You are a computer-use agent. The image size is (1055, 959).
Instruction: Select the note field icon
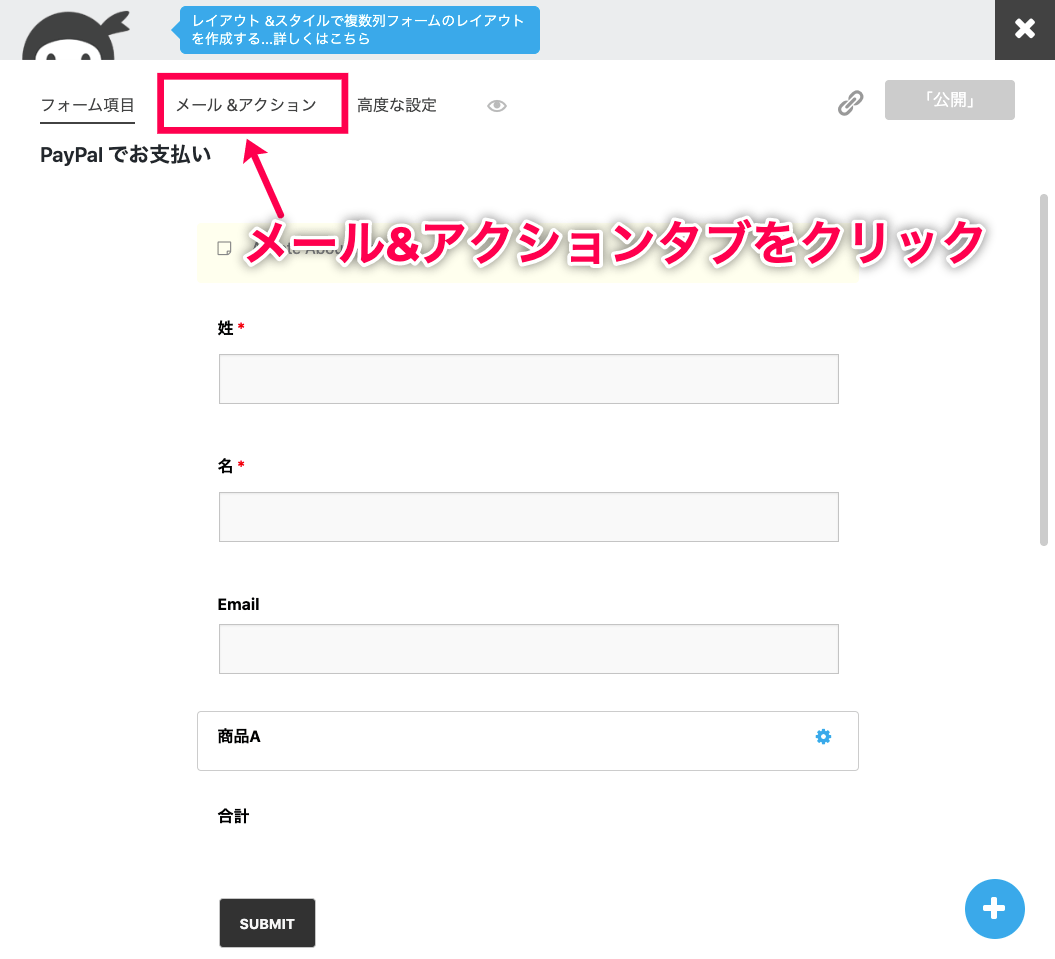coord(225,248)
